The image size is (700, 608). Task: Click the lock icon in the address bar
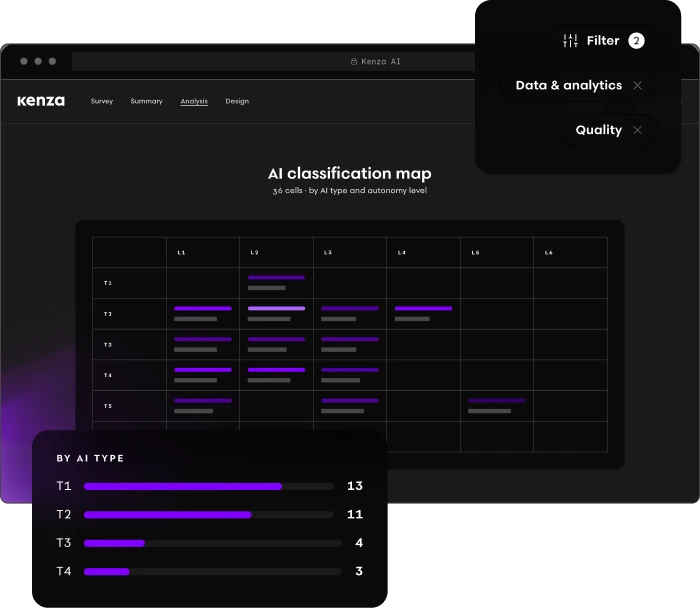click(x=354, y=62)
